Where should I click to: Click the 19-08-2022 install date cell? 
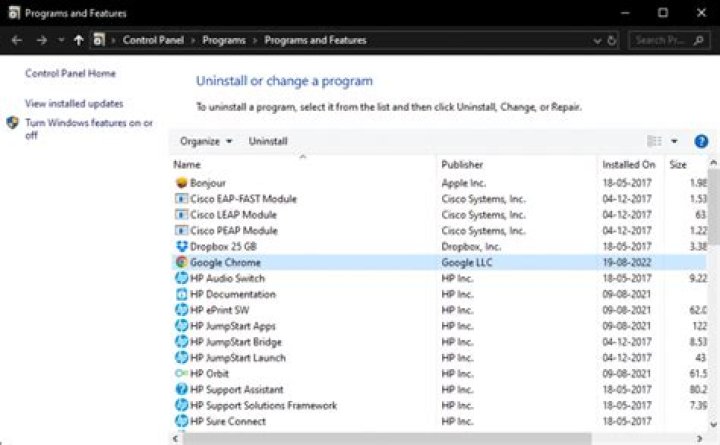click(x=627, y=263)
